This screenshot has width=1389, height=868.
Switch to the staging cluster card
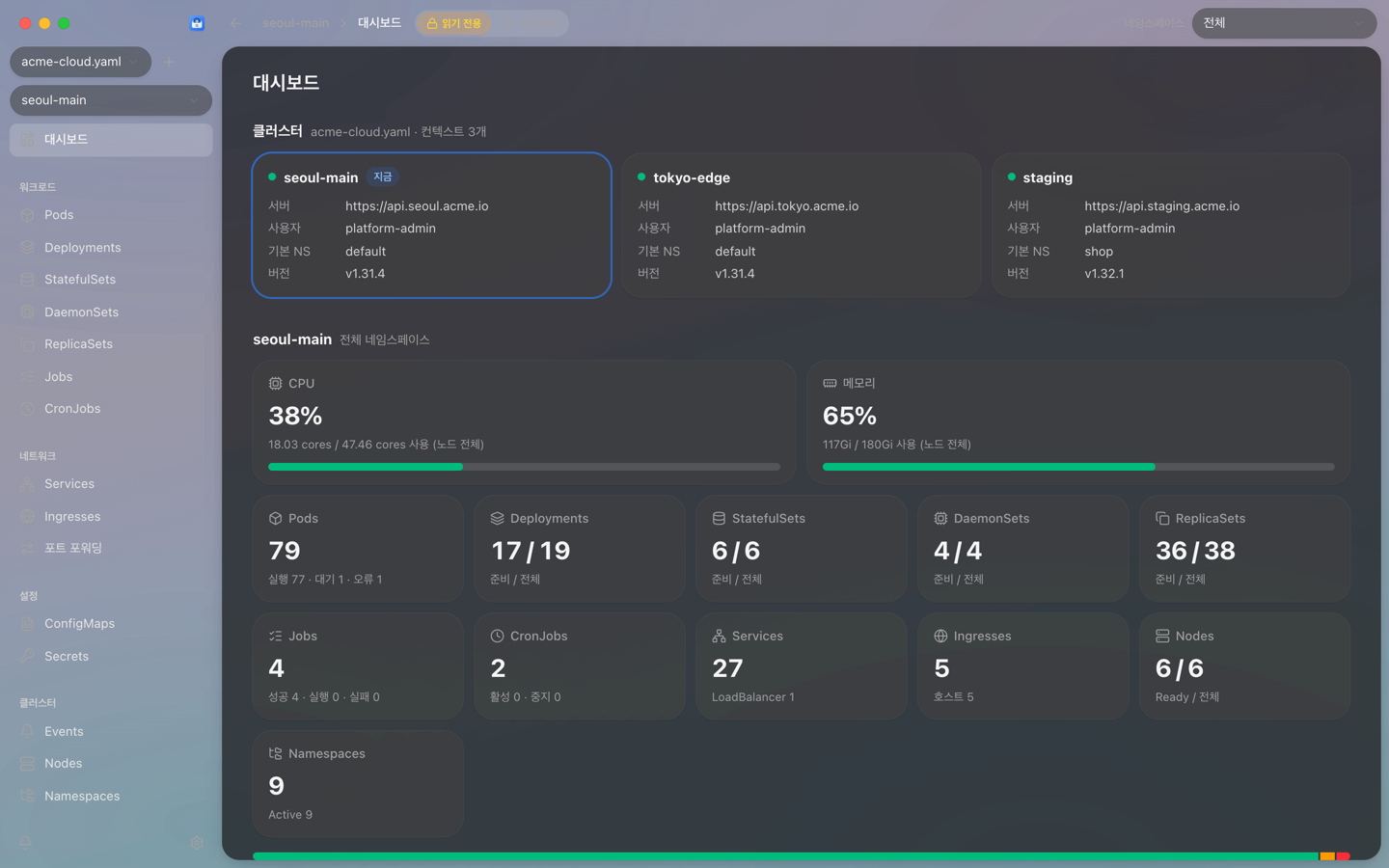pyautogui.click(x=1170, y=225)
